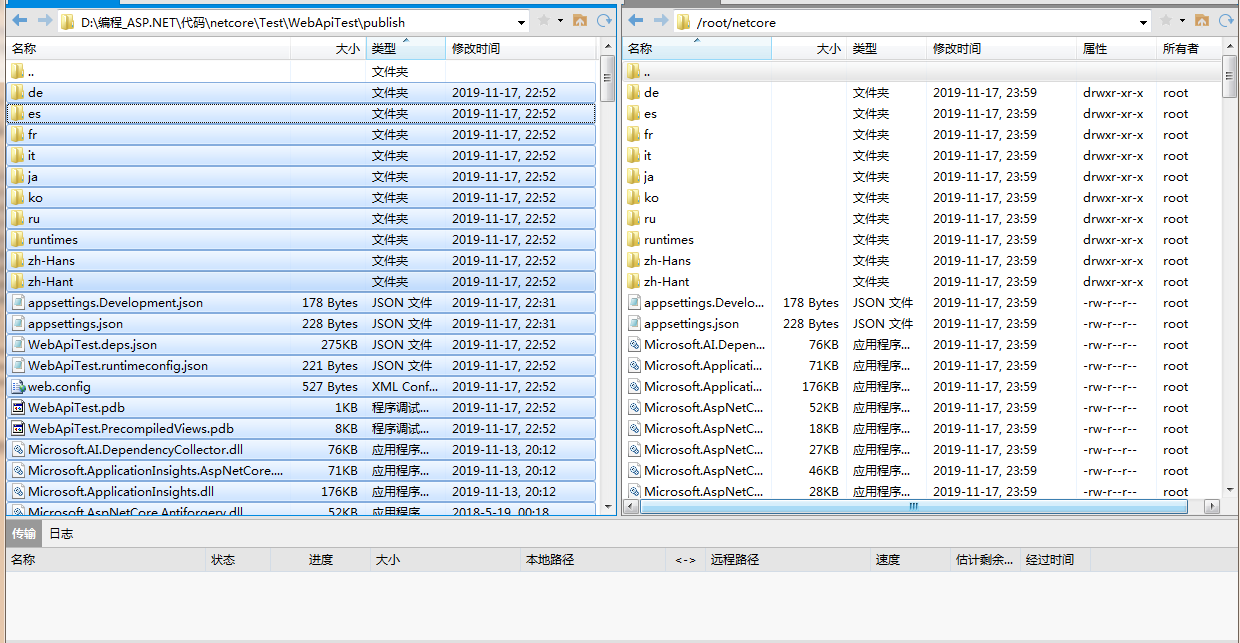Click the remote zh-Hans folder icon
Viewport: 1240px width, 643px height.
[634, 261]
